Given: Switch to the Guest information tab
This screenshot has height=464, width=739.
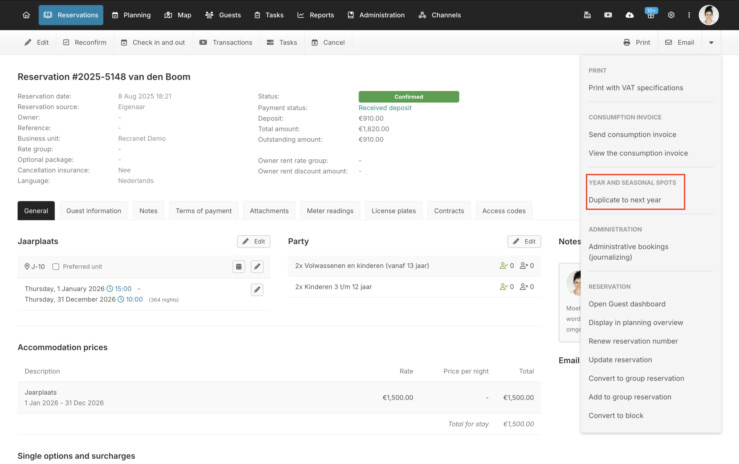Looking at the screenshot, I should click(x=93, y=211).
